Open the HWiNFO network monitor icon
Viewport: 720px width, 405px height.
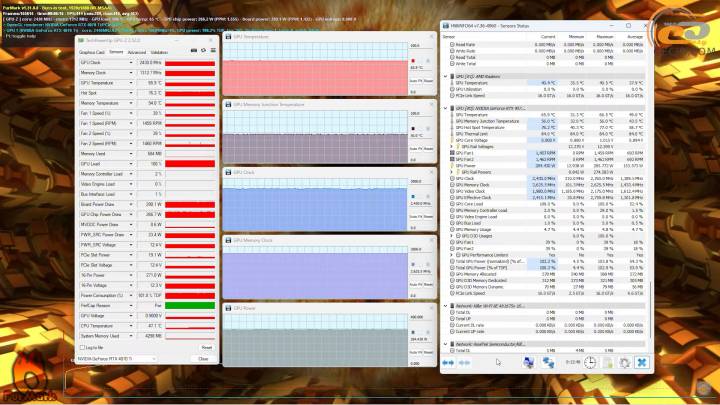(529, 362)
